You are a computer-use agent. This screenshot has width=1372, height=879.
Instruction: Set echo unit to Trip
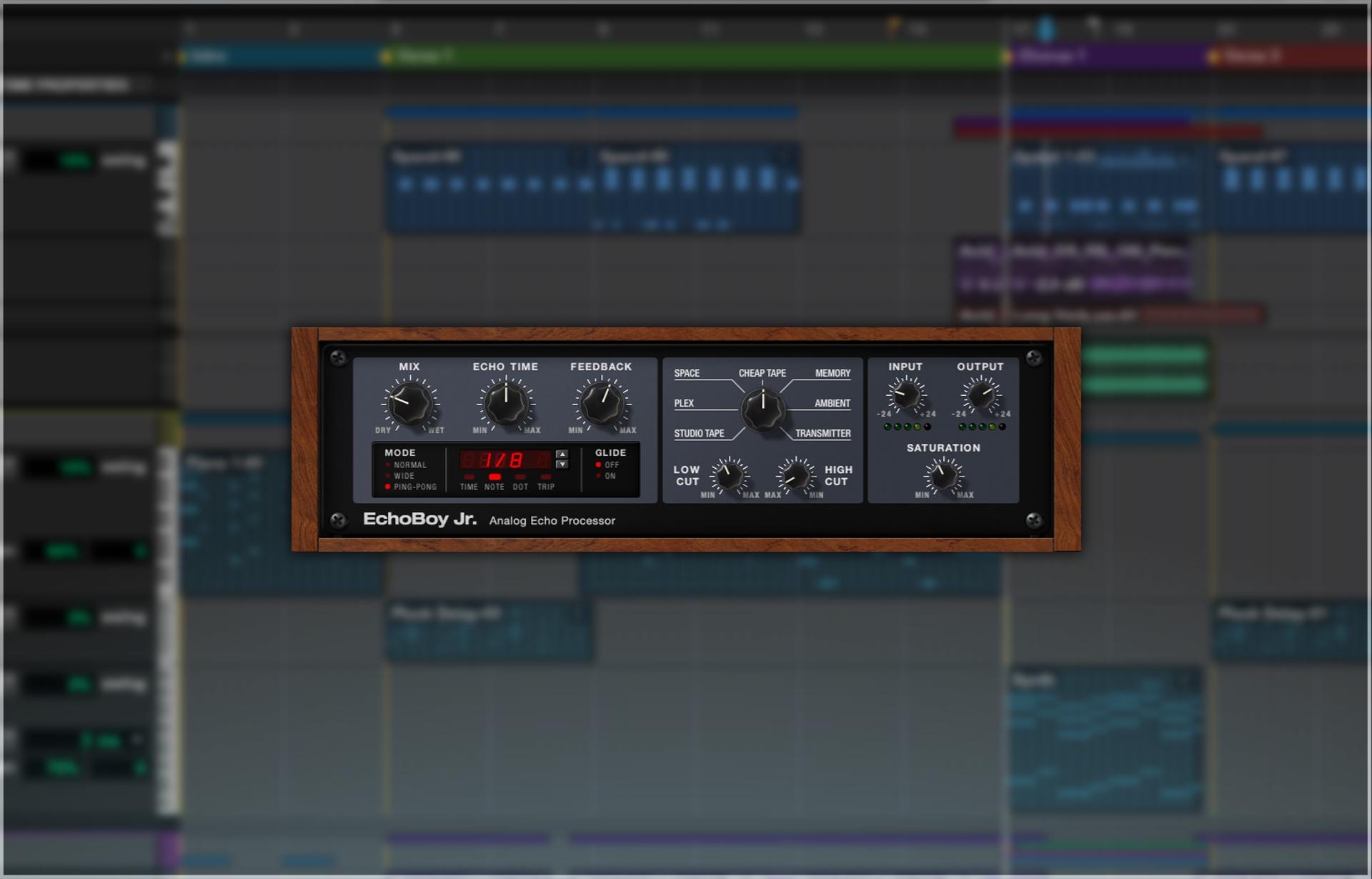pyautogui.click(x=546, y=482)
